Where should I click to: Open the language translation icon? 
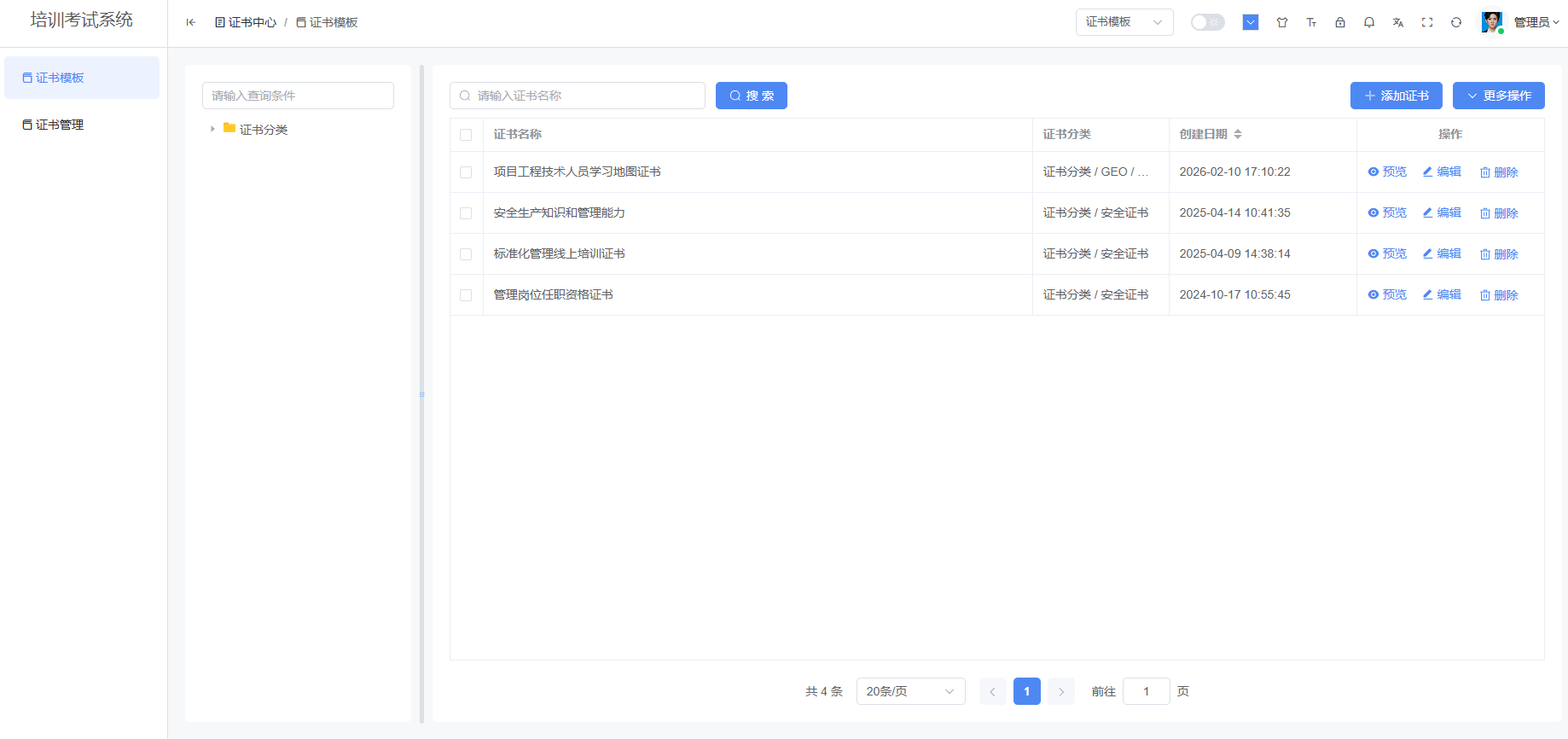click(x=1398, y=22)
